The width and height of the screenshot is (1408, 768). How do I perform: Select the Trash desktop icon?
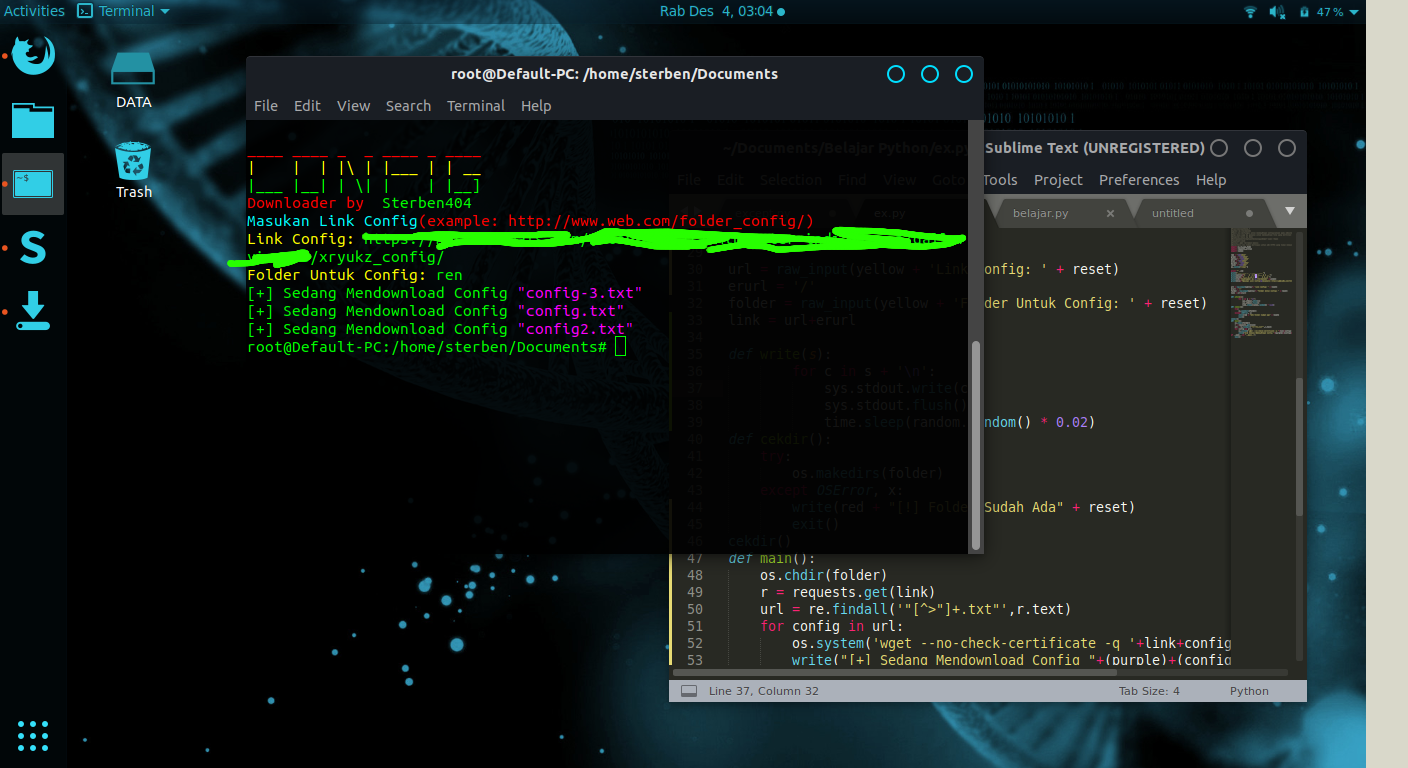pyautogui.click(x=133, y=170)
